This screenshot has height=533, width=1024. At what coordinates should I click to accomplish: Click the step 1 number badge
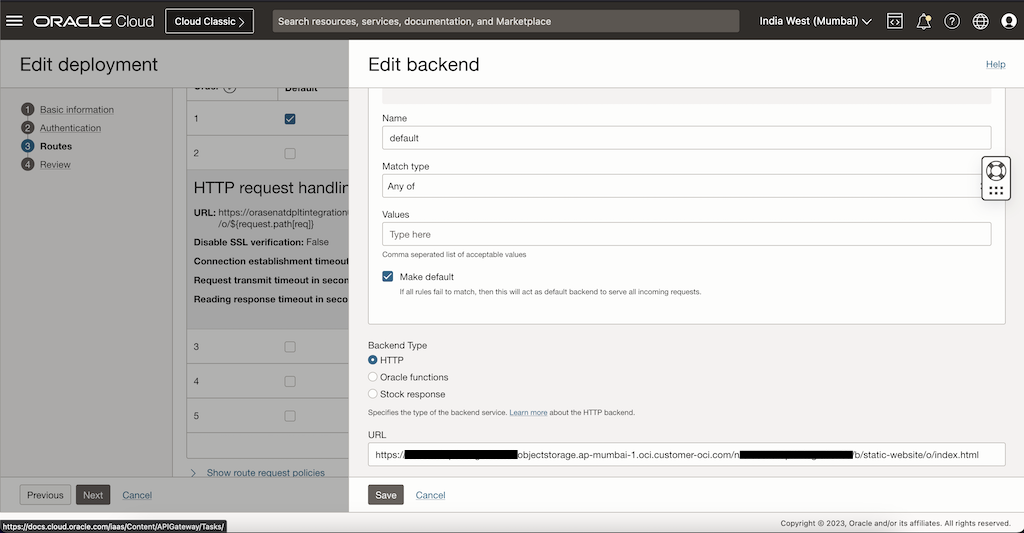[x=27, y=109]
